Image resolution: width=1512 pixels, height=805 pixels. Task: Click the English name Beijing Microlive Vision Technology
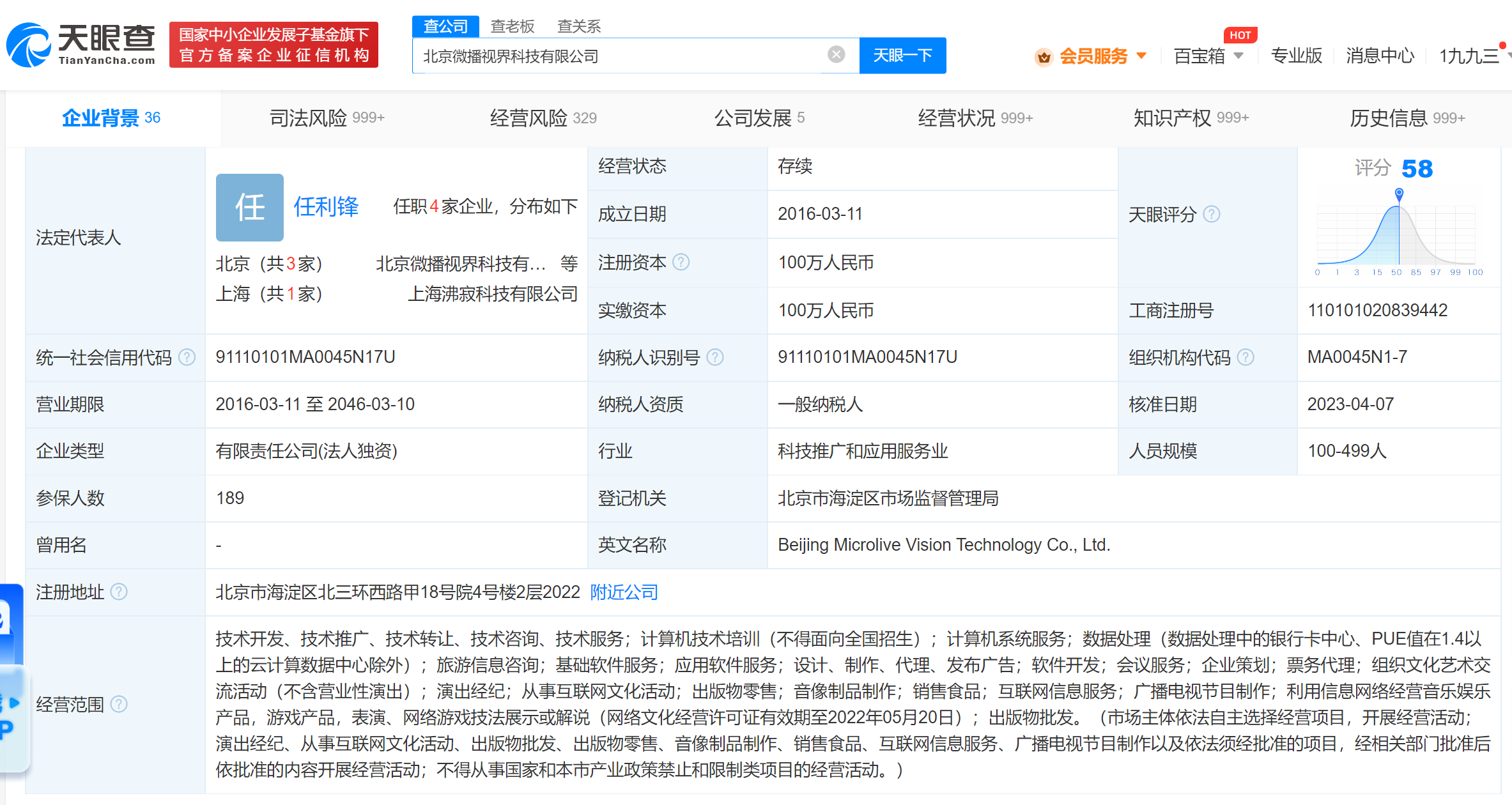[944, 544]
